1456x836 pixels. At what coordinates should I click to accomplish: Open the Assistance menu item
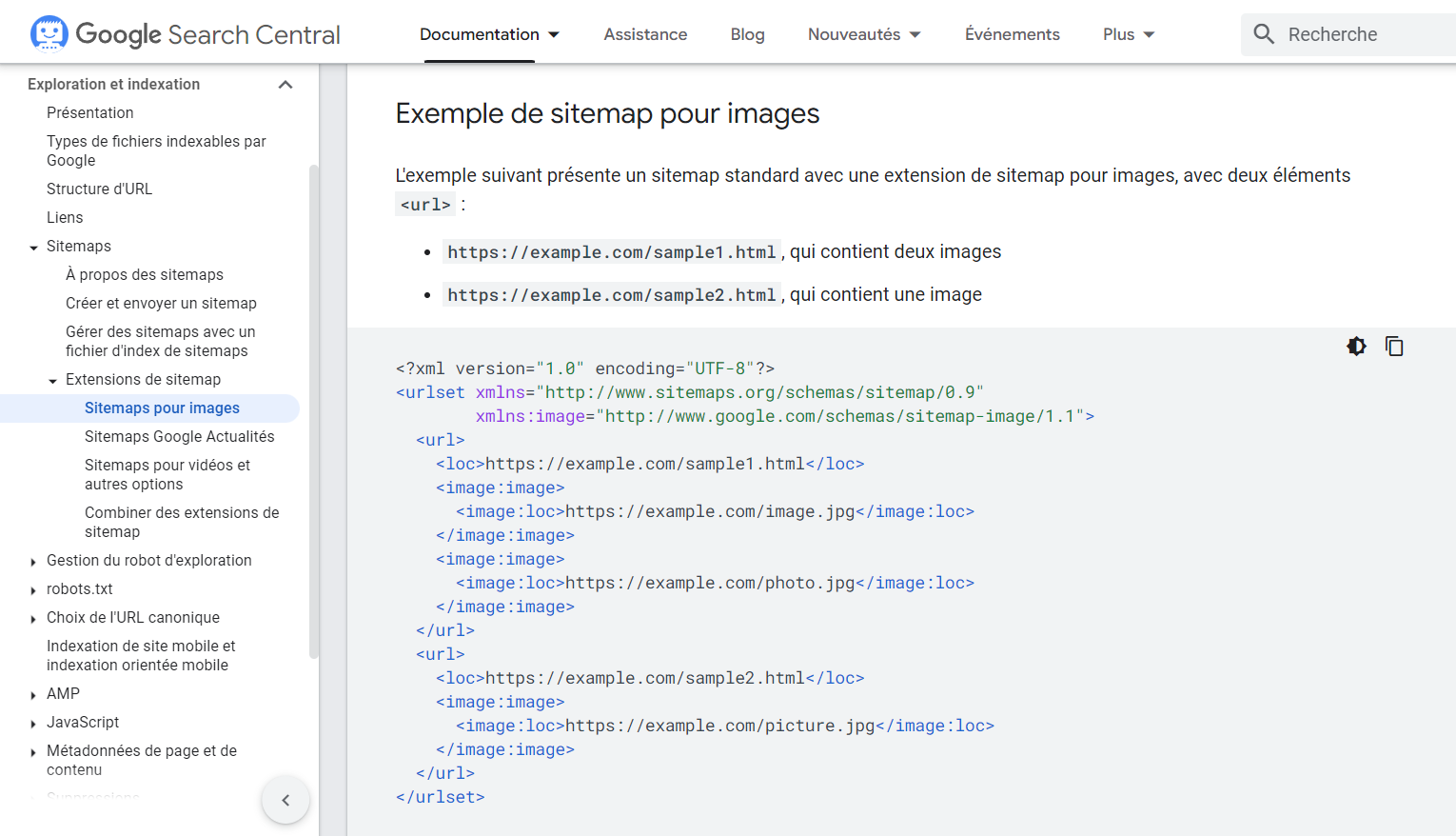pyautogui.click(x=645, y=33)
